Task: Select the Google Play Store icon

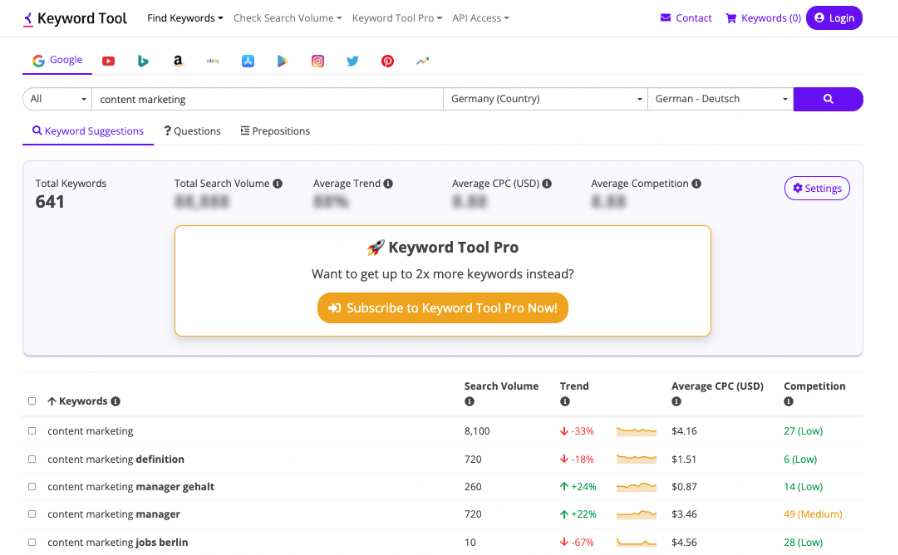Action: tap(282, 61)
